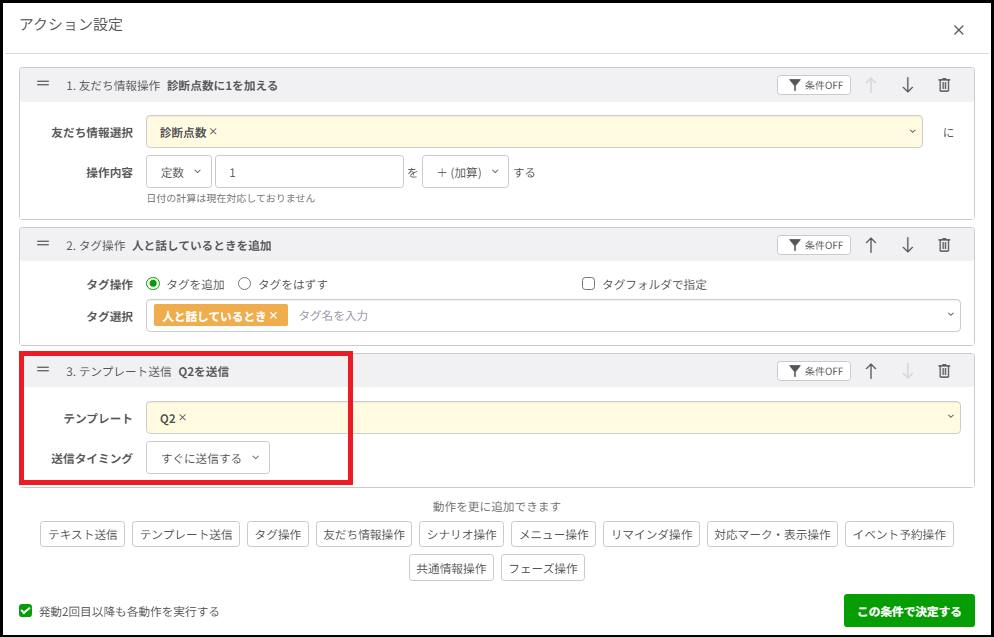
Task: Remove the Q2 template via its ×
Action: coord(183,418)
